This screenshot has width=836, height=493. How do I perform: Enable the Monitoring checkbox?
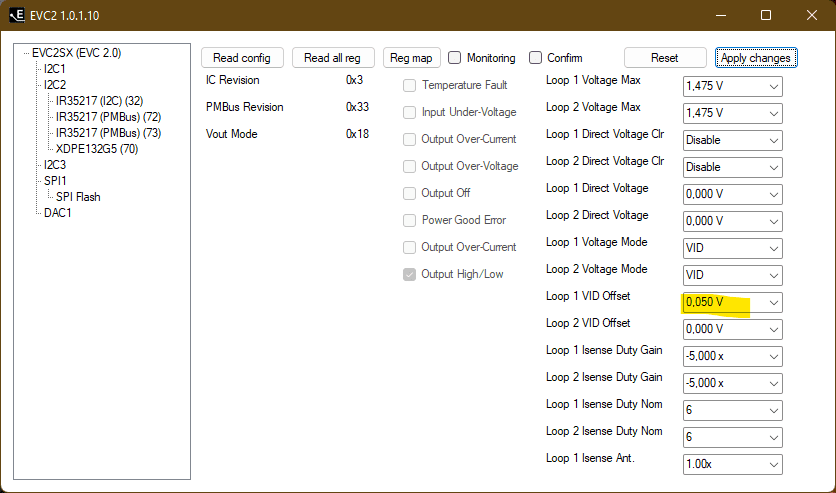pos(454,58)
